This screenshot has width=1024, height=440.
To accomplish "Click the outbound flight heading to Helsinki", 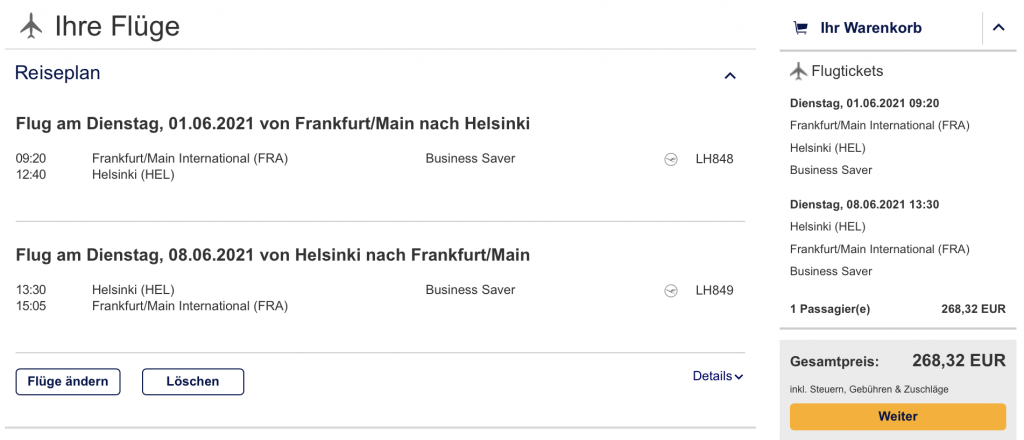I will [x=273, y=124].
